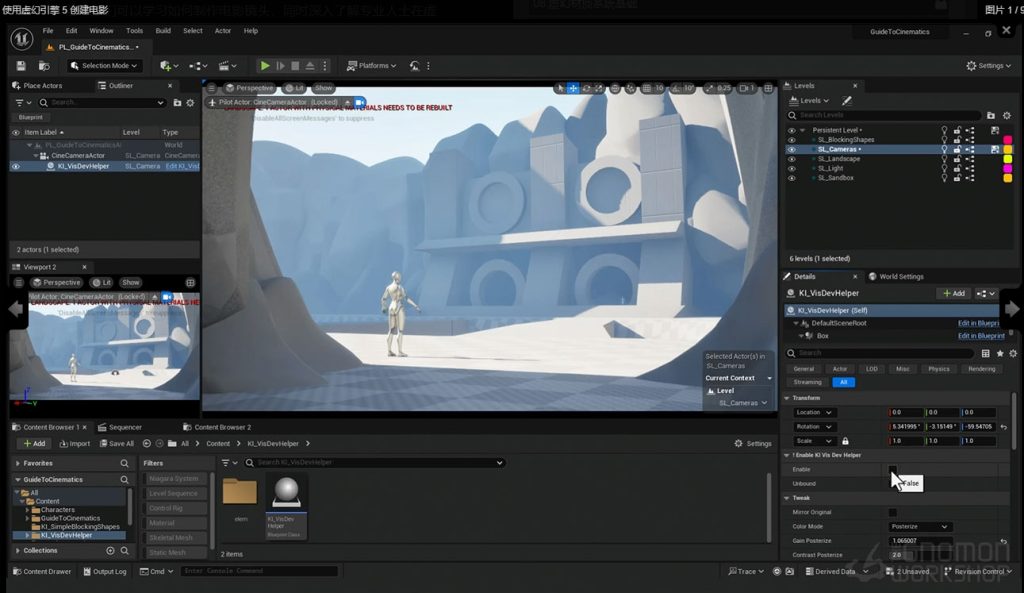This screenshot has height=593, width=1024.
Task: Toggle rotation snap angle icon
Action: point(676,88)
